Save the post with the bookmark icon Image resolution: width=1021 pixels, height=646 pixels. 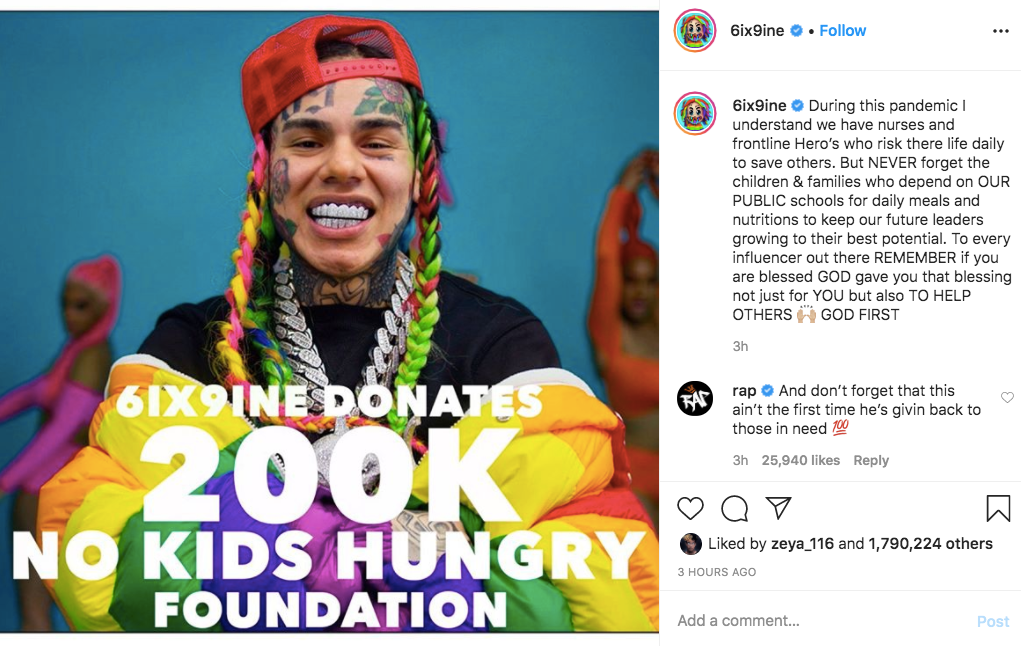point(998,509)
